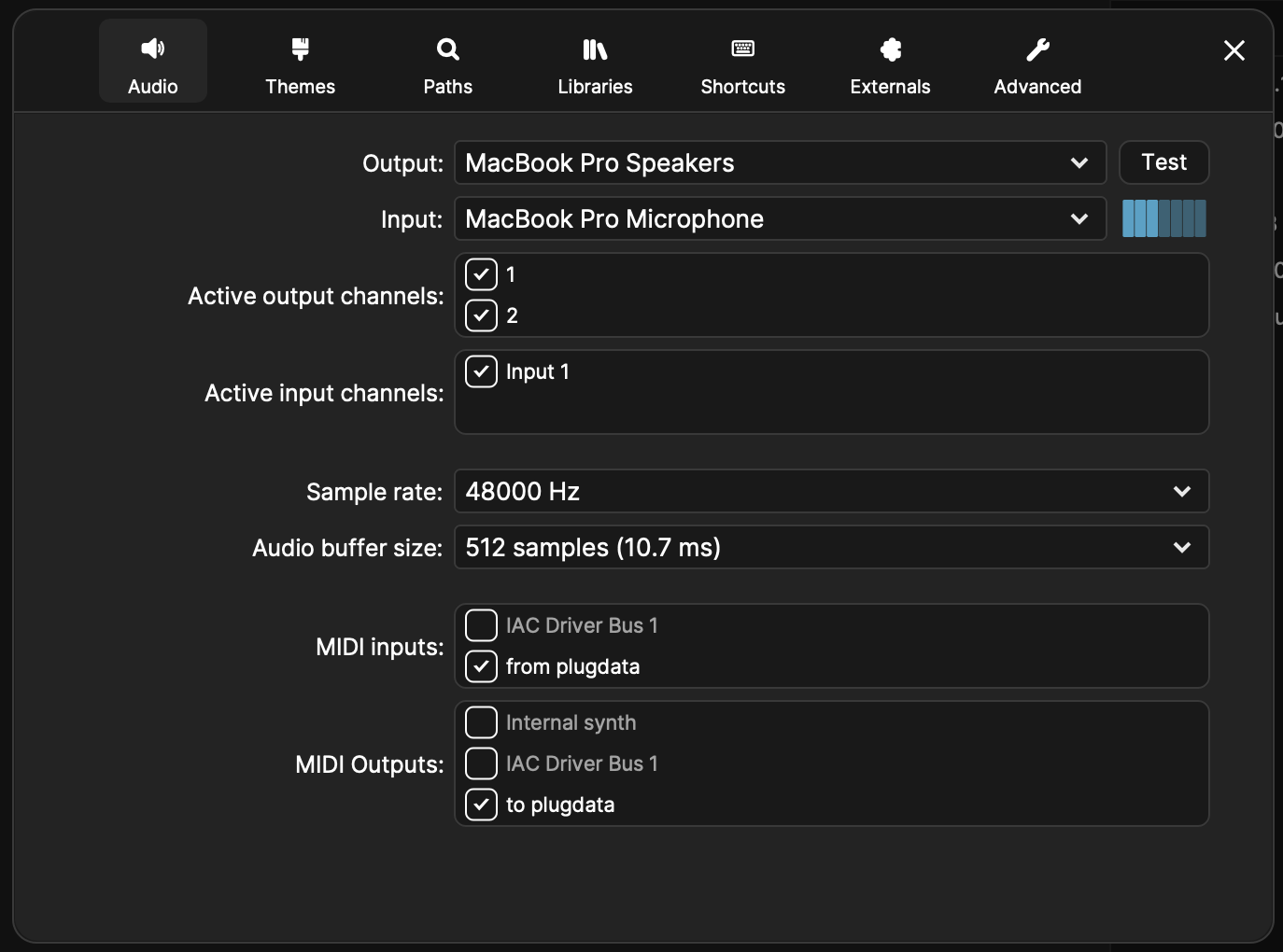Click the Test output button

[1164, 162]
